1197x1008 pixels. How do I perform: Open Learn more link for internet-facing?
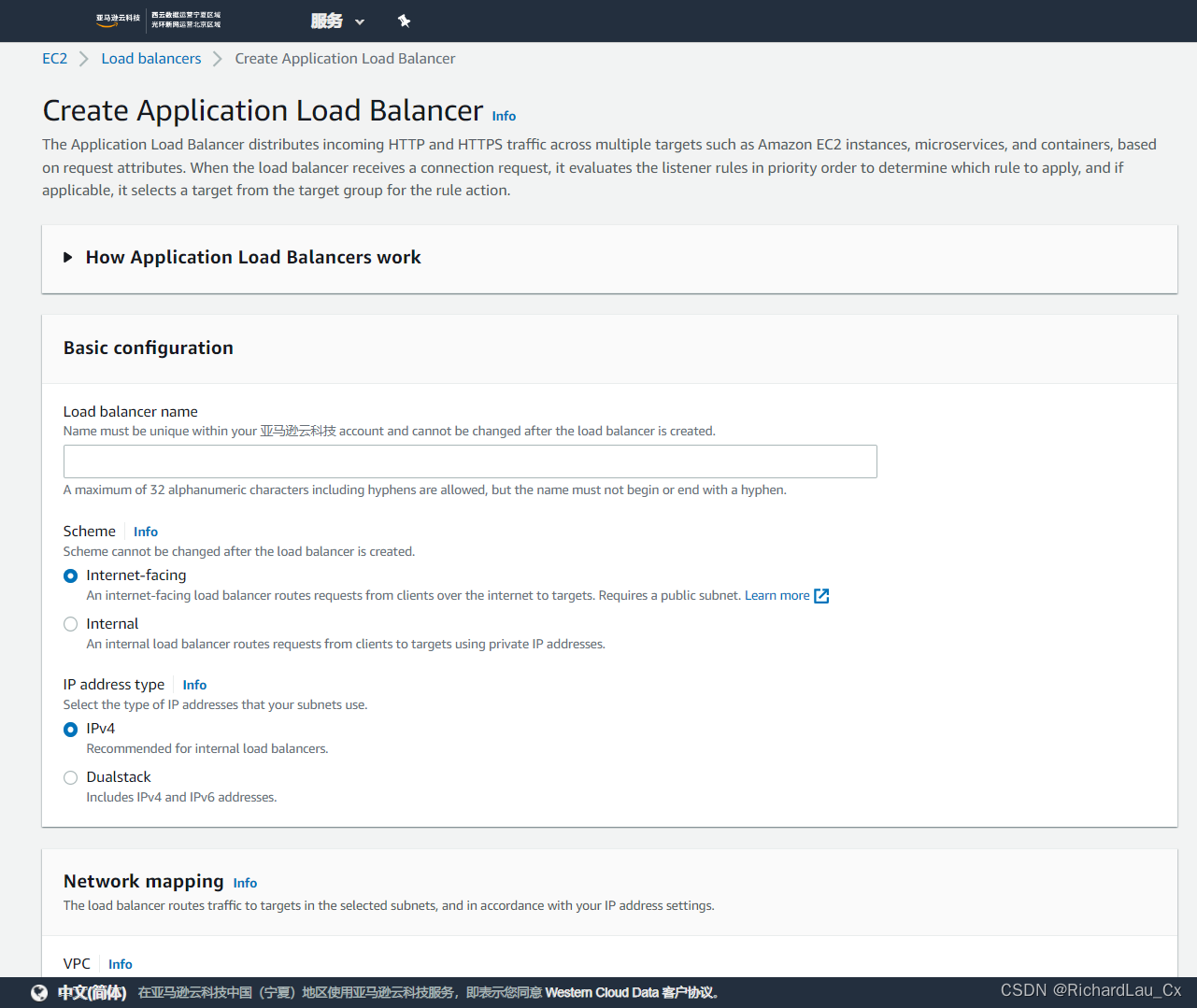click(777, 596)
